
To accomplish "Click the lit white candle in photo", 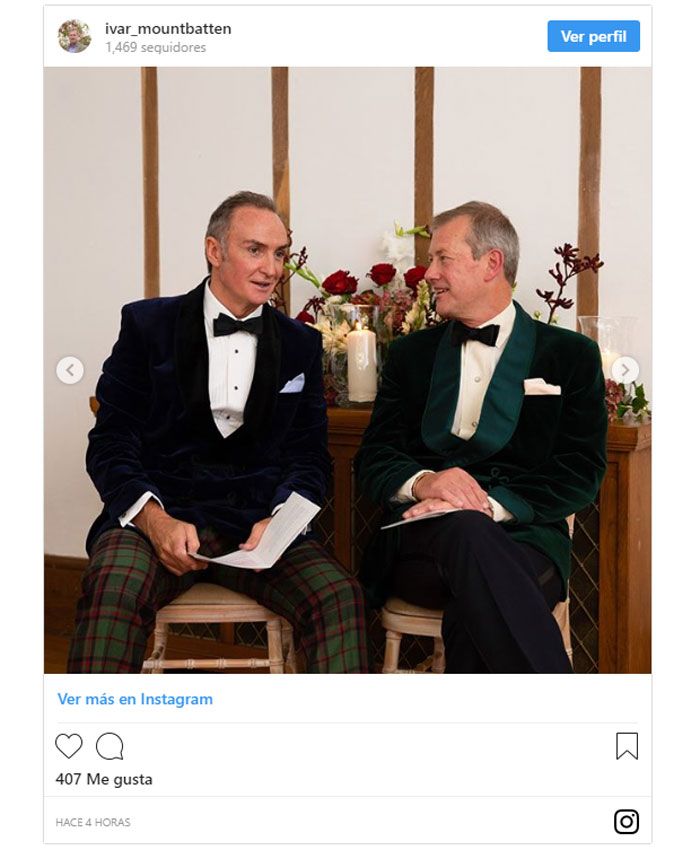I will coord(361,362).
